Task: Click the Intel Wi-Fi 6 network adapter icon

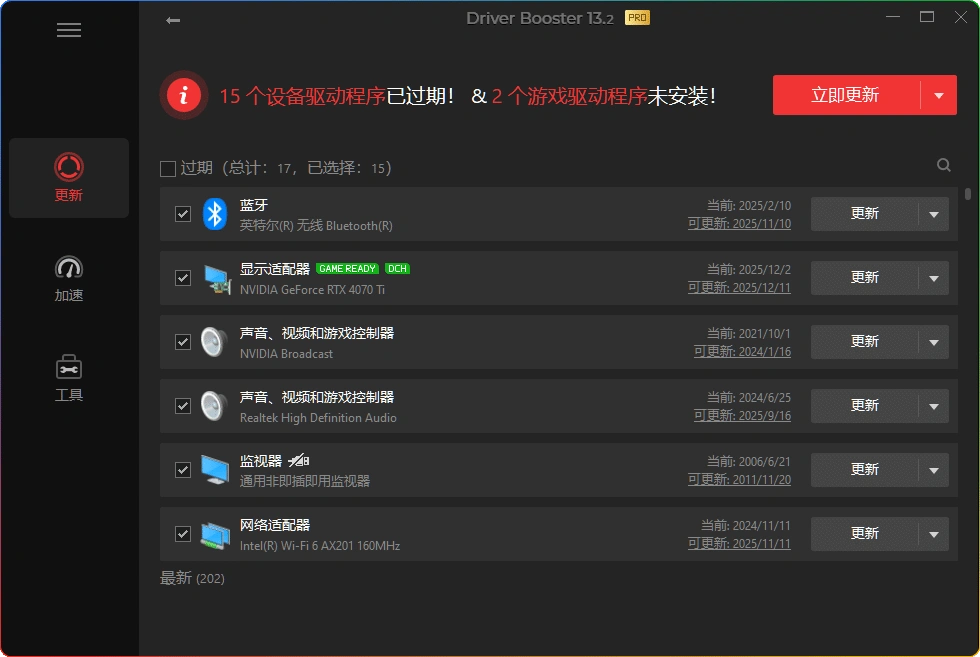Action: click(214, 533)
